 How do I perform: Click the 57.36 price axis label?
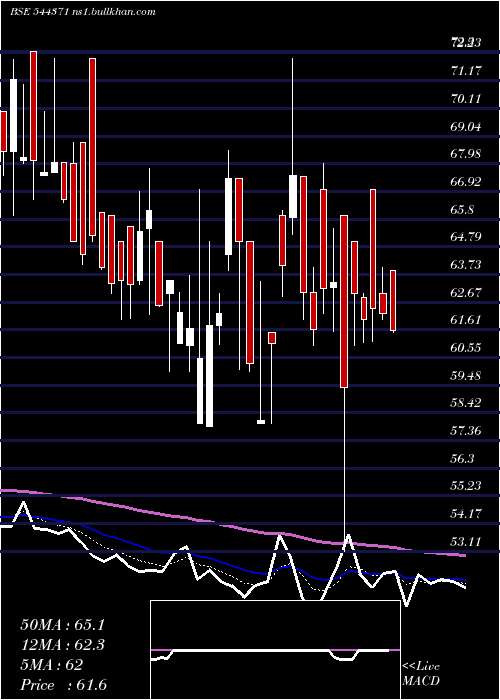[x=466, y=430]
